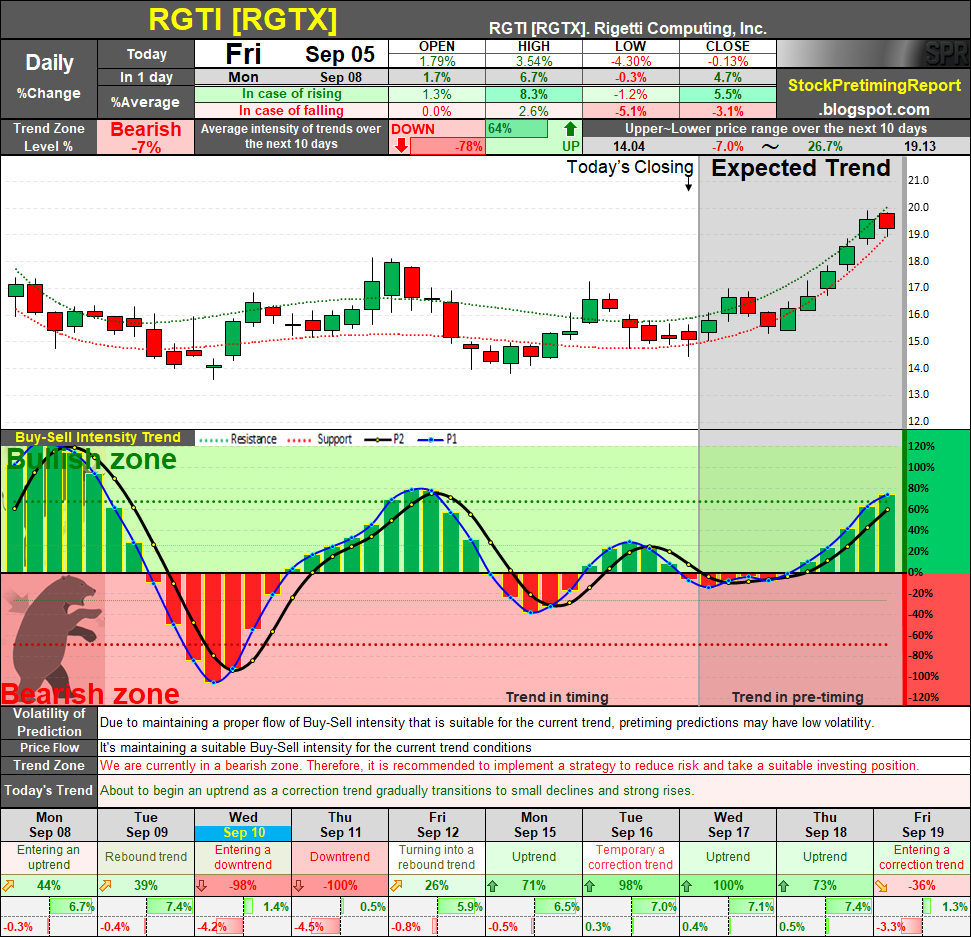Click Rigetti Computing, Inc. company name

[680, 28]
